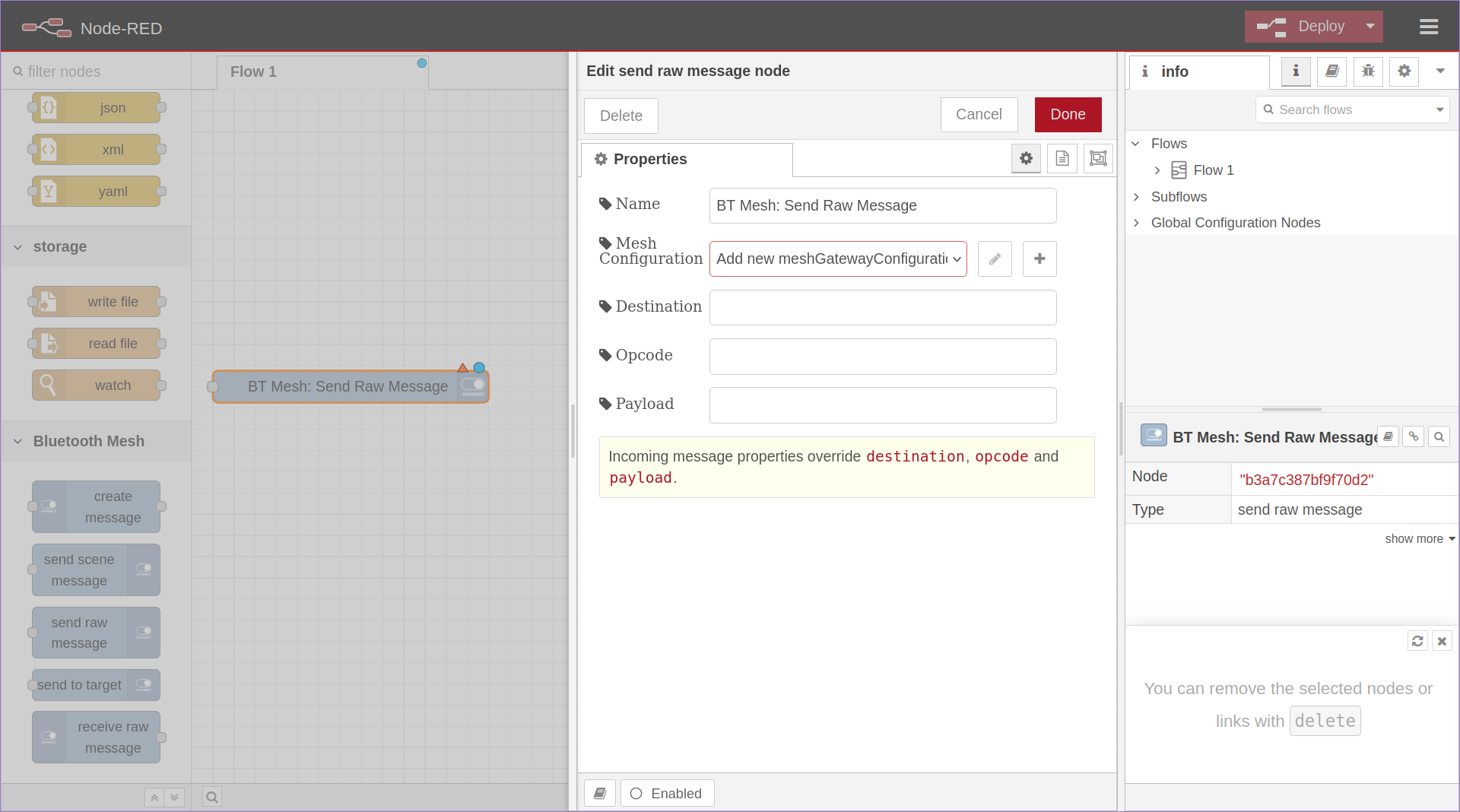Open the main Node-RED hamburger menu
Viewport: 1460px width, 812px height.
click(1429, 27)
